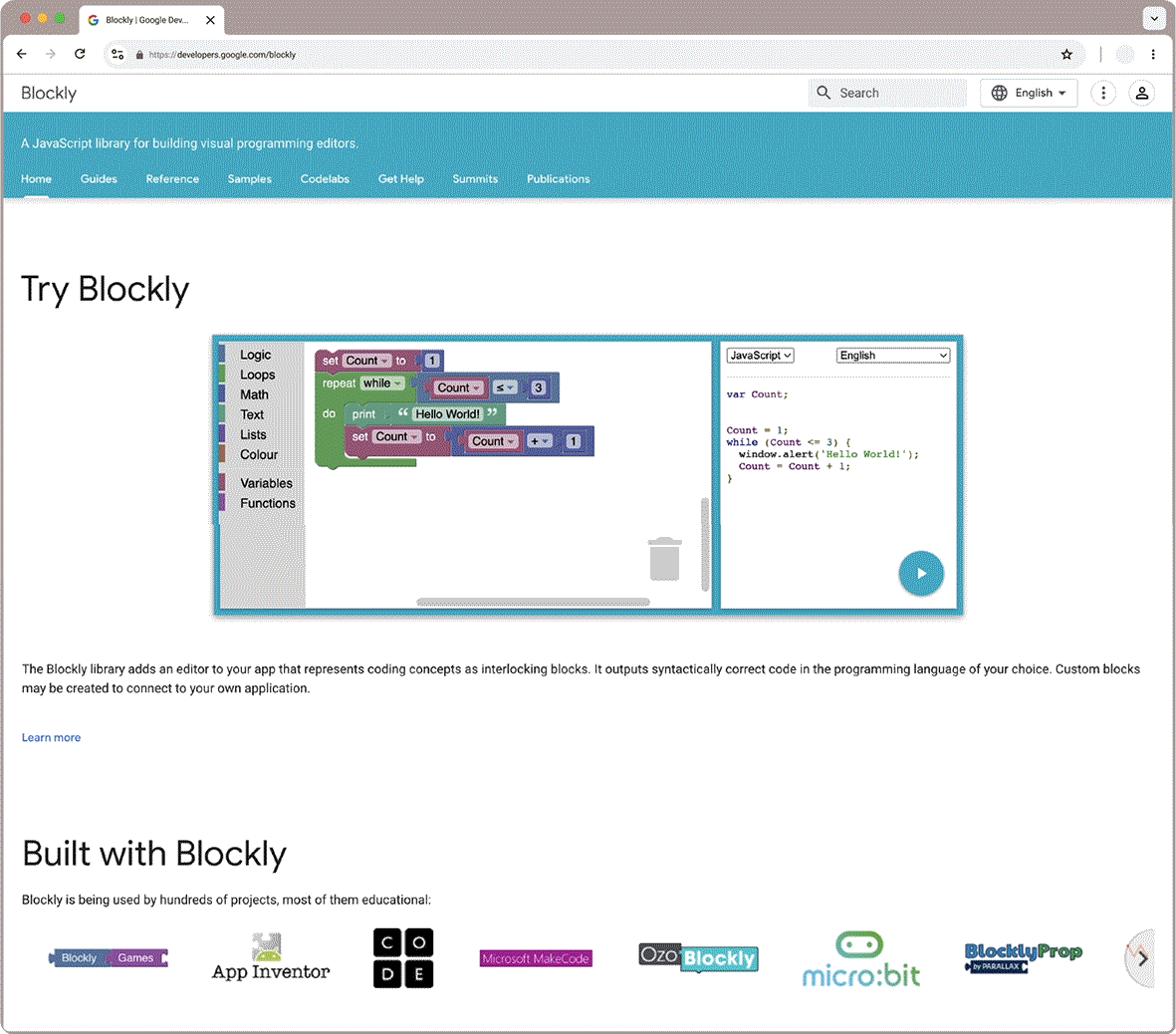The image size is (1176, 1034).
Task: Open the Codelabs tab
Action: click(x=325, y=178)
